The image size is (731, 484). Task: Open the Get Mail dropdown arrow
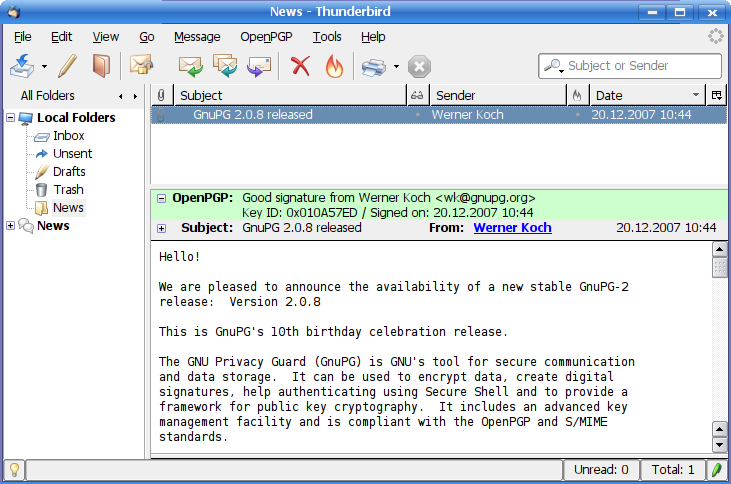[x=44, y=67]
